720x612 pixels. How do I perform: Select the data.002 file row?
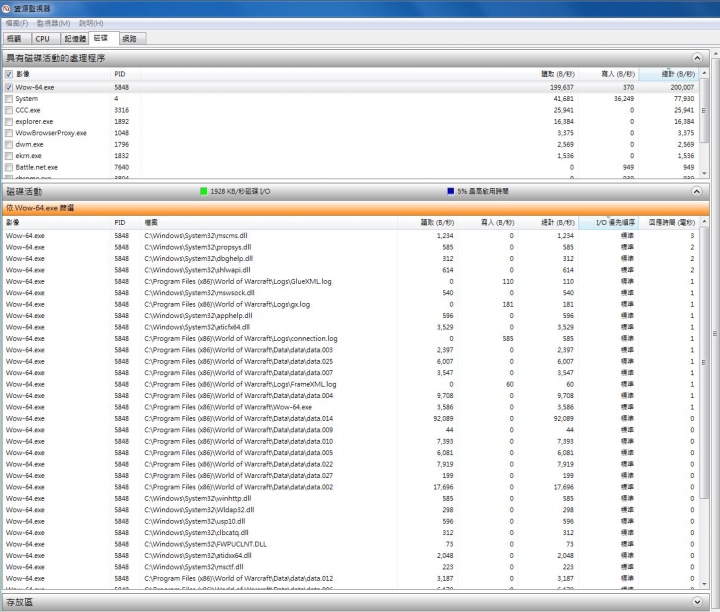[351, 487]
